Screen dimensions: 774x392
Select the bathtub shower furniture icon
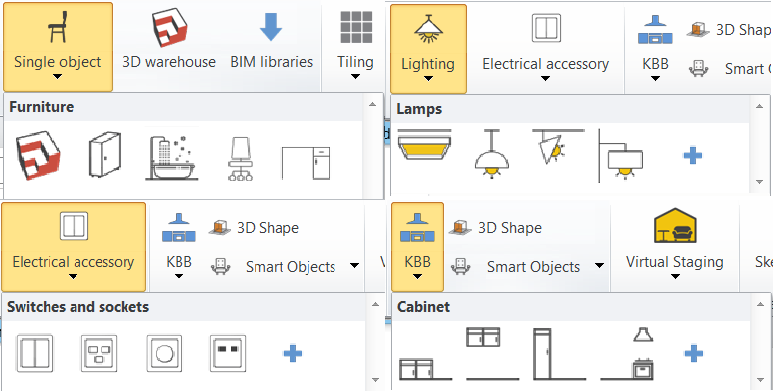(x=171, y=154)
